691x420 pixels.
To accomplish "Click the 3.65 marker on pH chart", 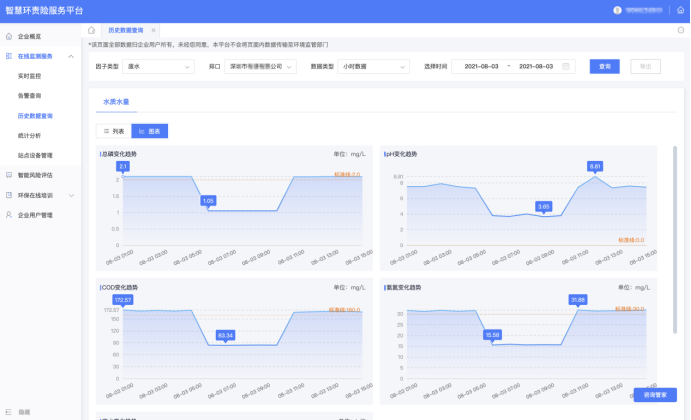I will click(543, 207).
